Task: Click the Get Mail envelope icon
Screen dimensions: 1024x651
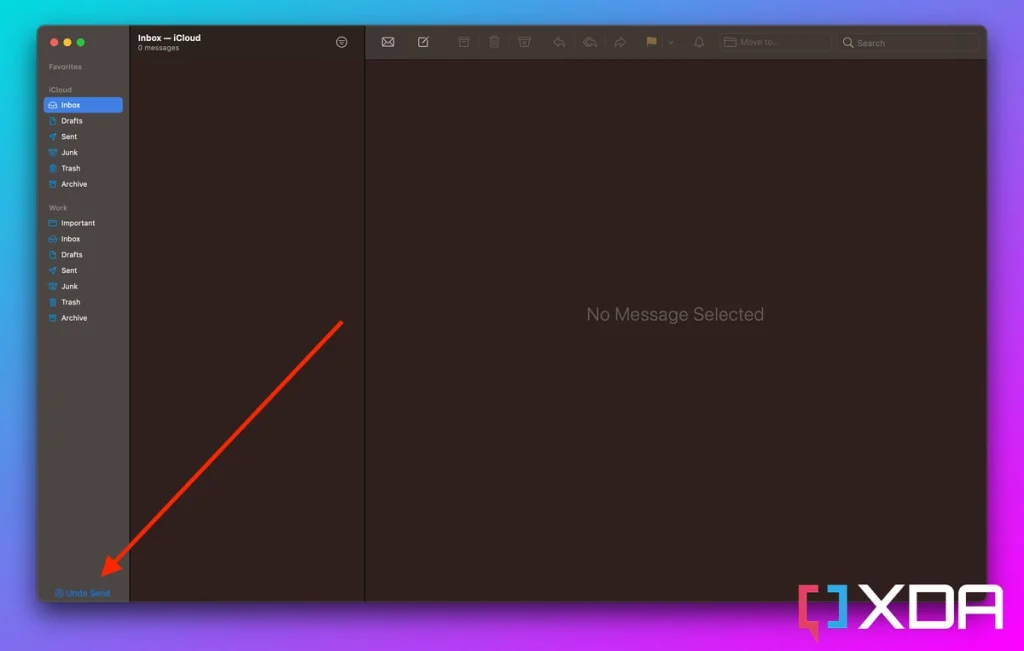Action: coord(388,42)
